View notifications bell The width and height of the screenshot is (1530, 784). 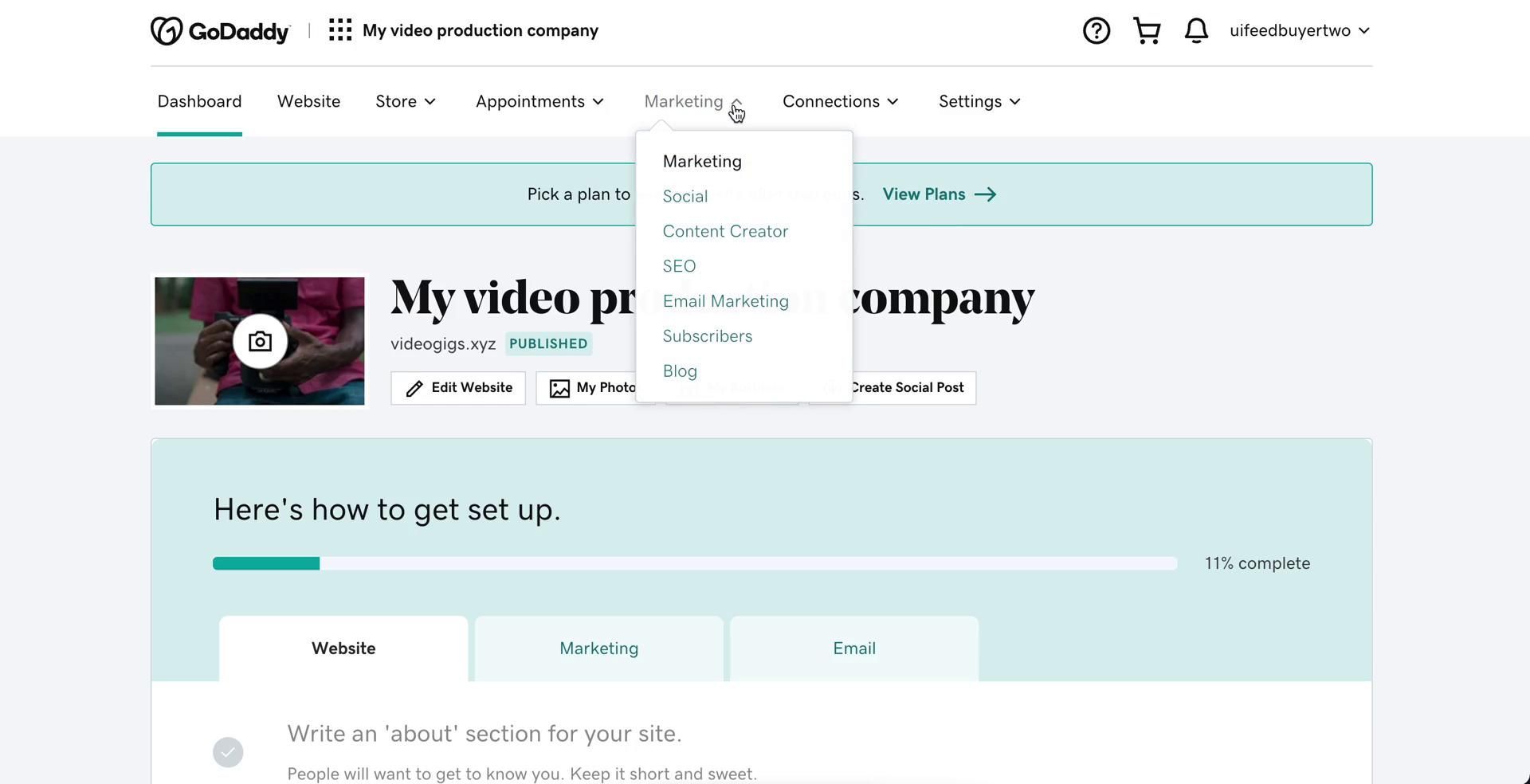point(1195,31)
